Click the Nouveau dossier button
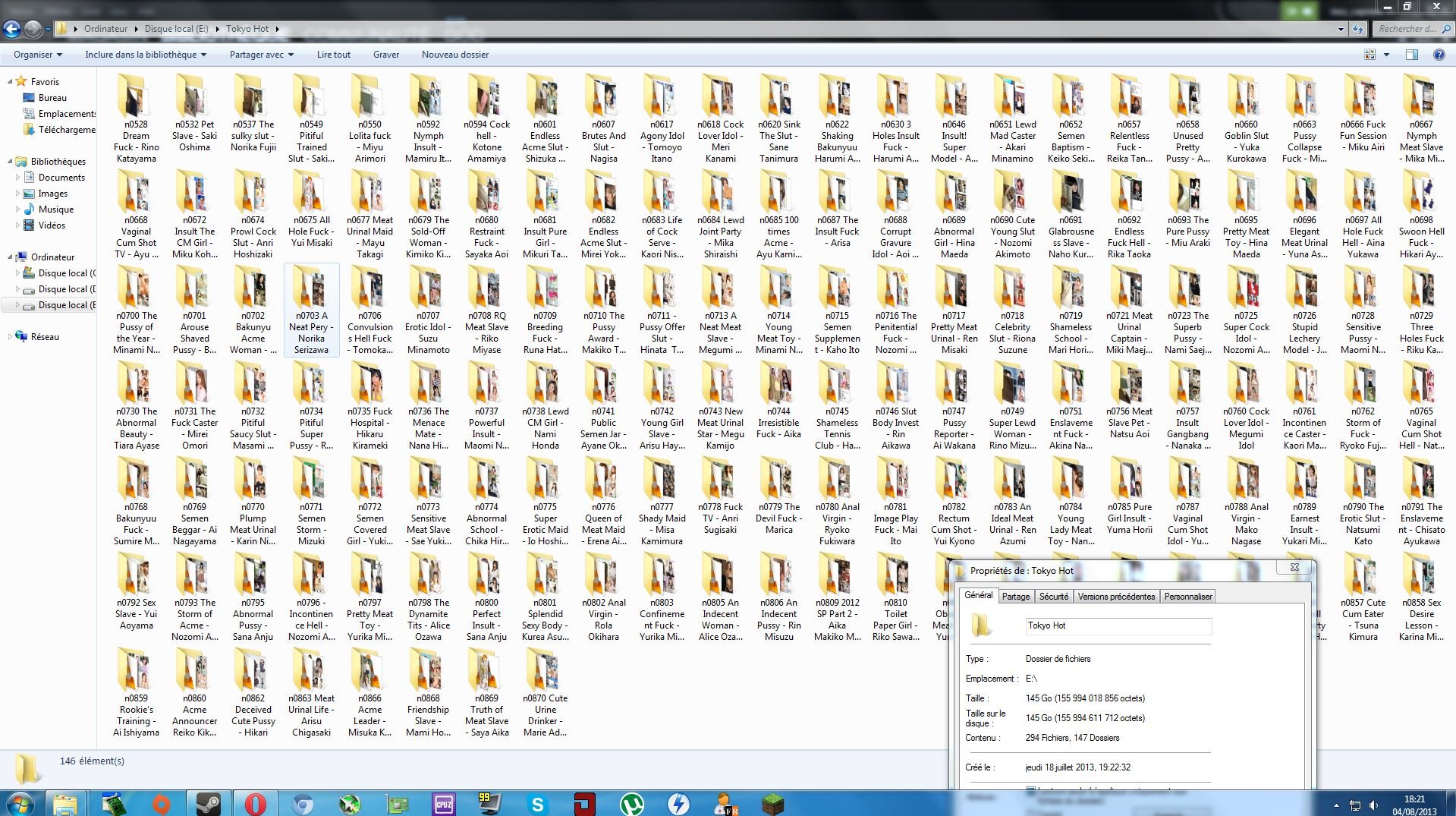This screenshot has height=816, width=1456. pos(454,55)
